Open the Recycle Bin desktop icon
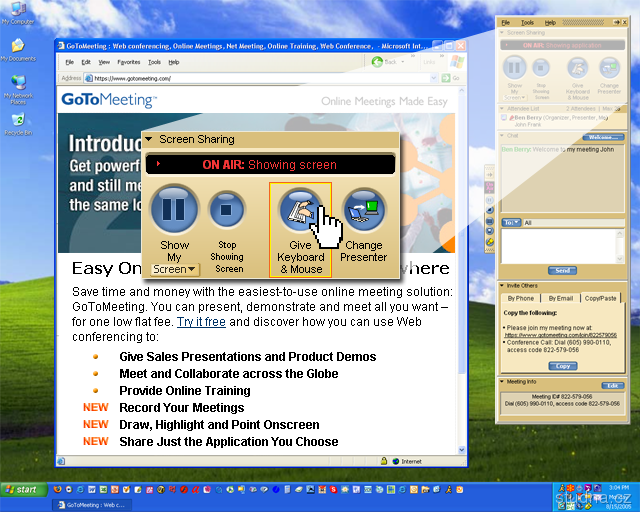This screenshot has width=640, height=512. pos(18,124)
